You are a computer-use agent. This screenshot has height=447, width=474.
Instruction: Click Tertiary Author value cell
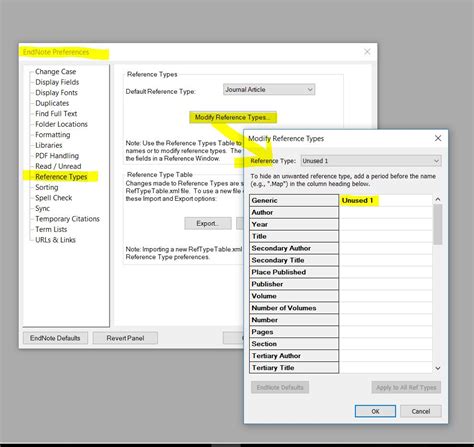[x=386, y=356]
